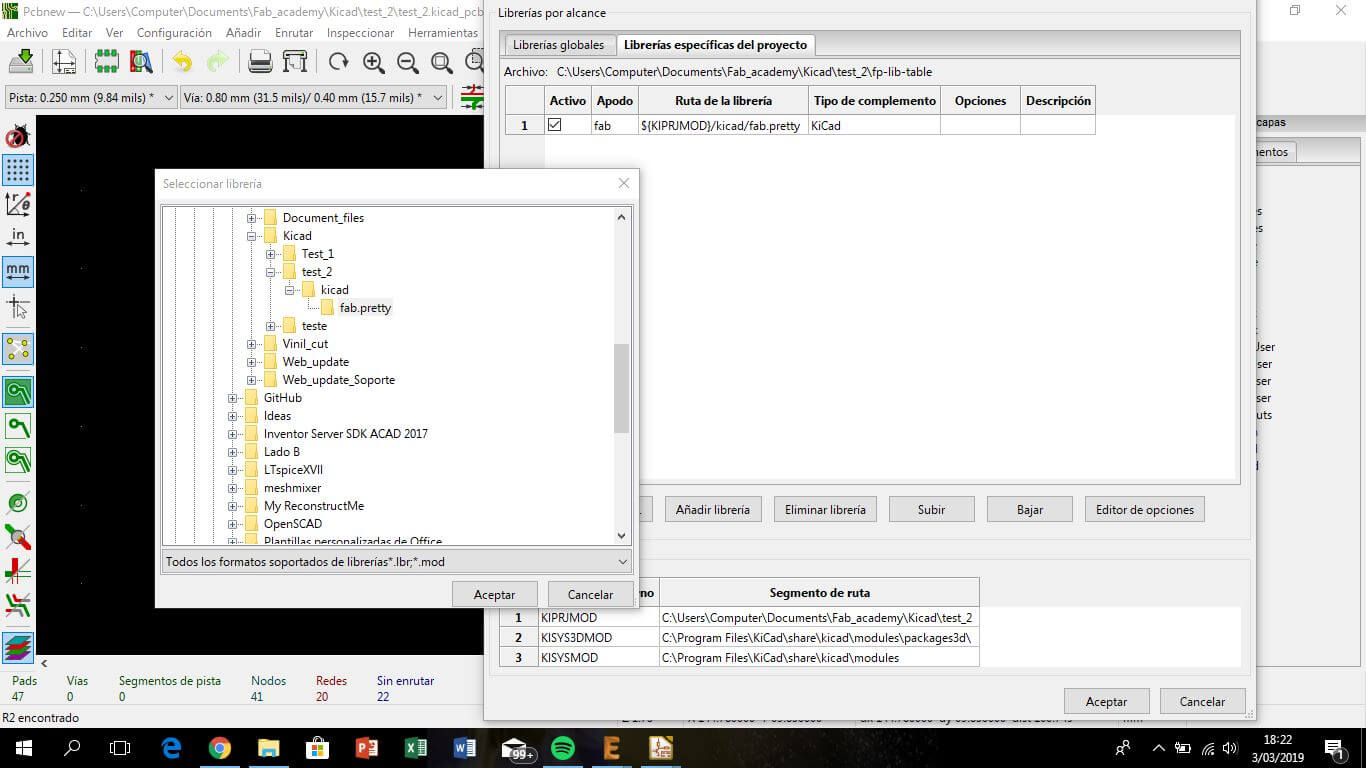Click the Redraw view icon
This screenshot has width=1366, height=768.
[x=339, y=62]
